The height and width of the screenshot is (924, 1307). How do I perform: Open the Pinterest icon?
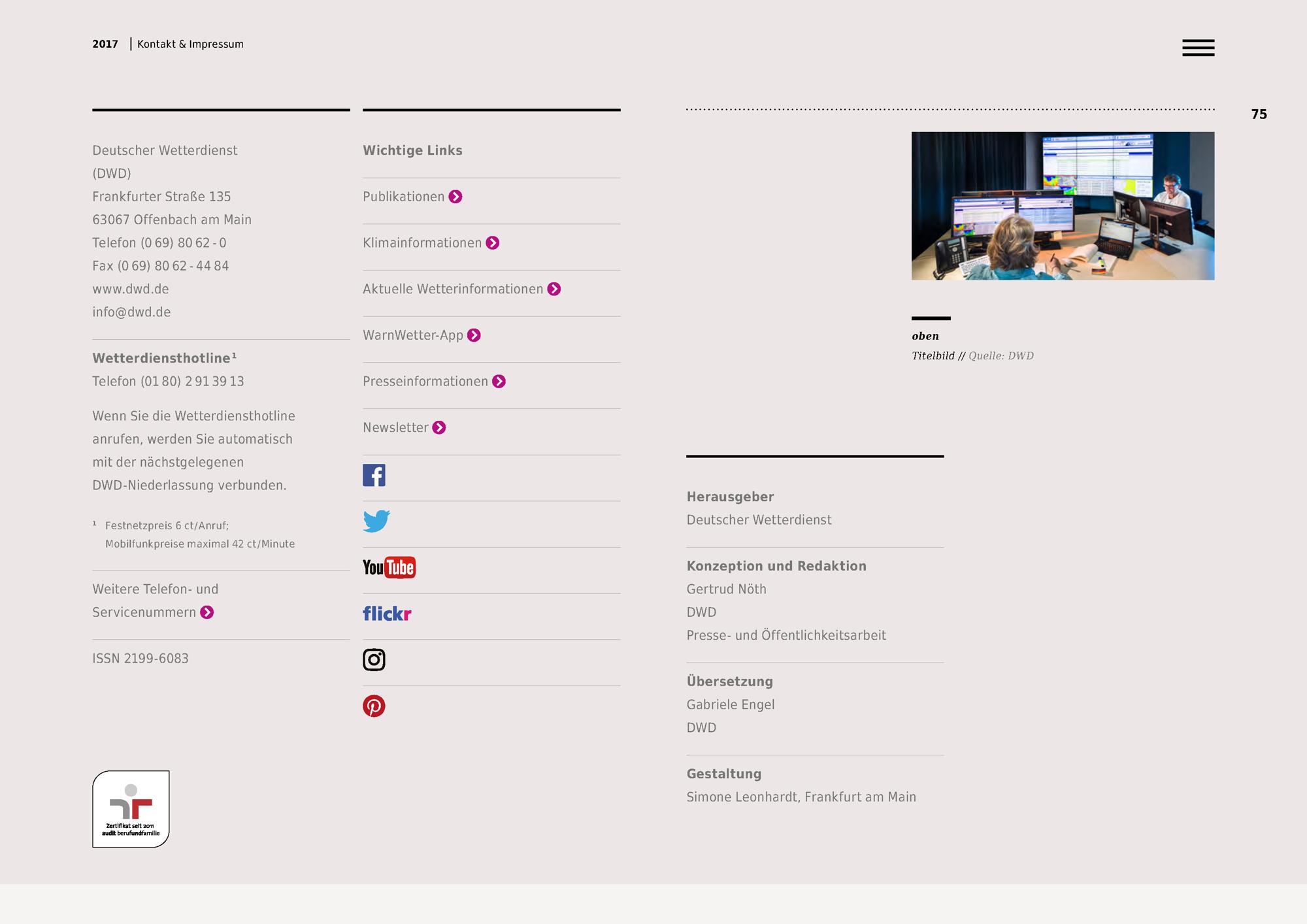pyautogui.click(x=374, y=706)
